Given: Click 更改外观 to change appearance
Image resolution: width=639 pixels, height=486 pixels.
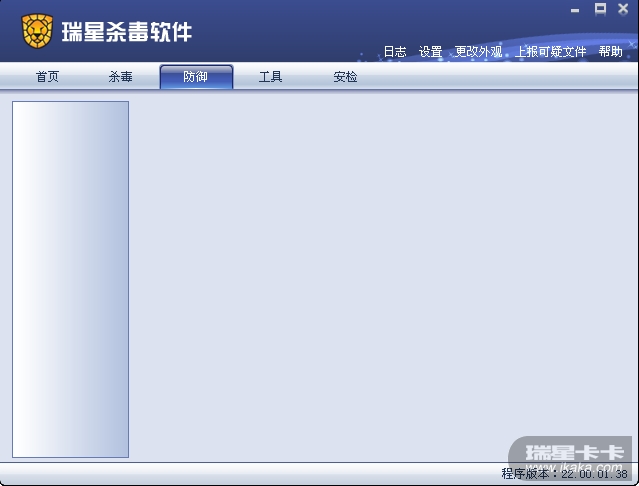Looking at the screenshot, I should (x=478, y=52).
